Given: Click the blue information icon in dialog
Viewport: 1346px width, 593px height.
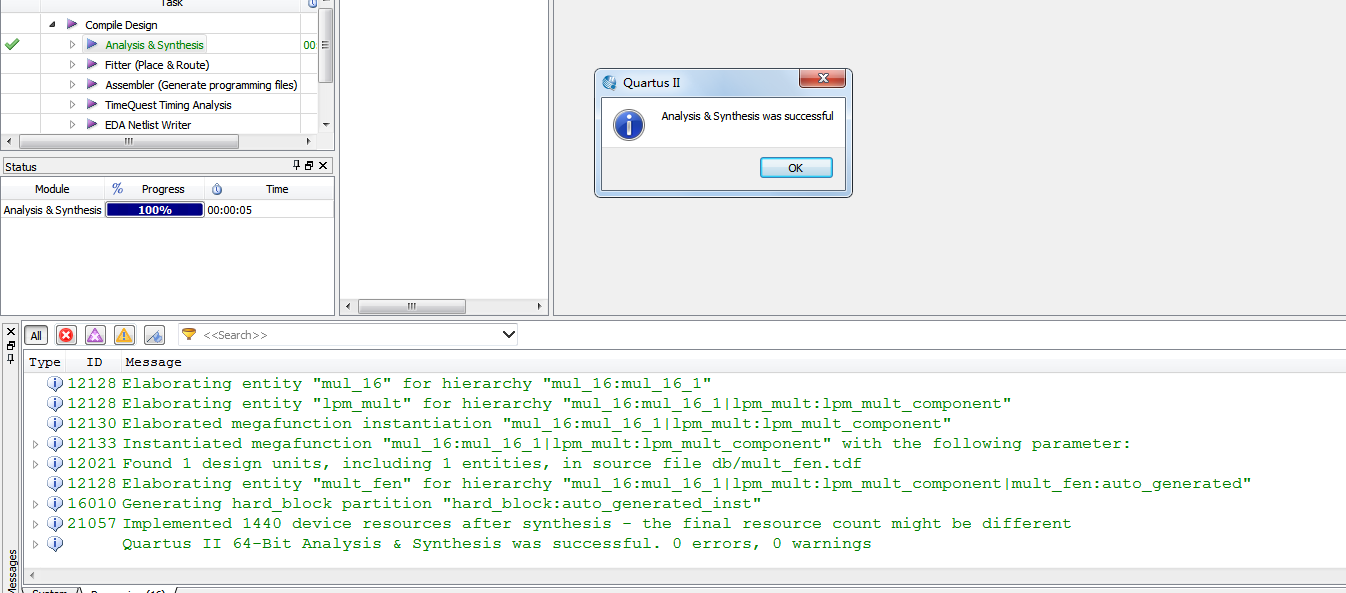Looking at the screenshot, I should click(628, 124).
